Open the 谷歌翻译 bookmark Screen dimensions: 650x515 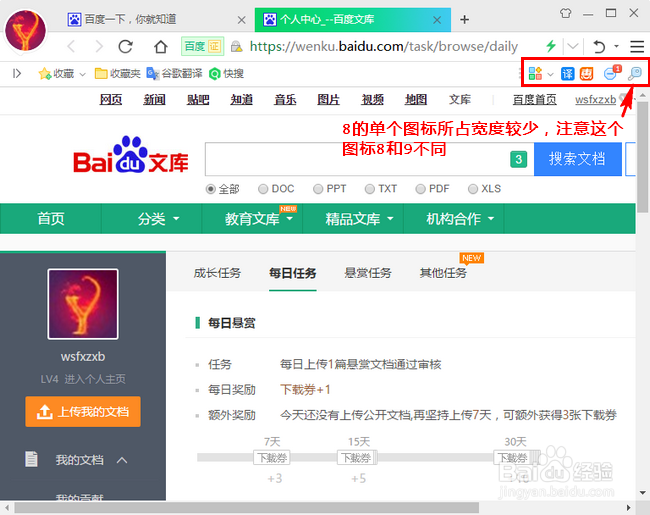tap(174, 74)
